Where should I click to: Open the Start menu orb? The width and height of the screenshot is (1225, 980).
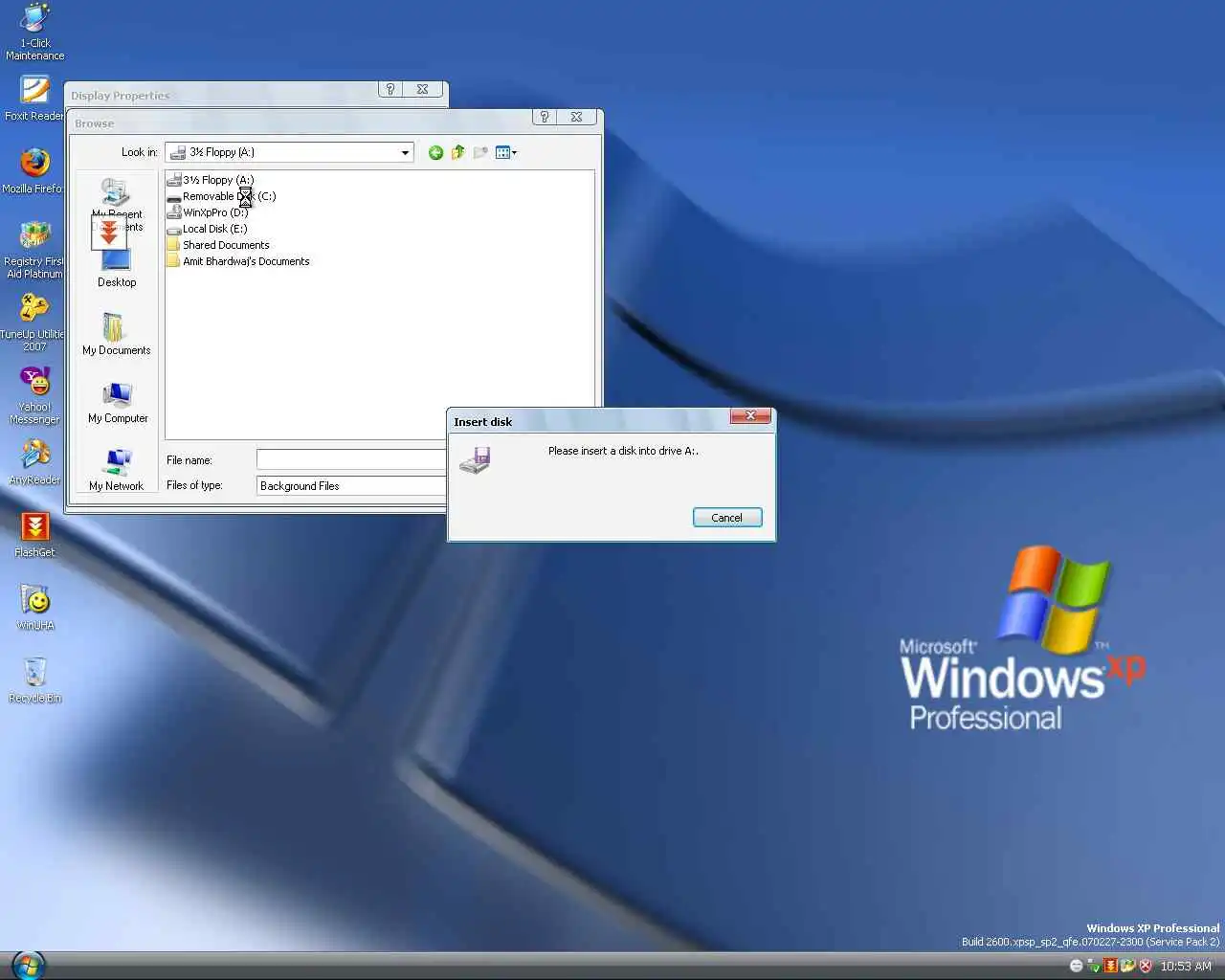pyautogui.click(x=28, y=965)
